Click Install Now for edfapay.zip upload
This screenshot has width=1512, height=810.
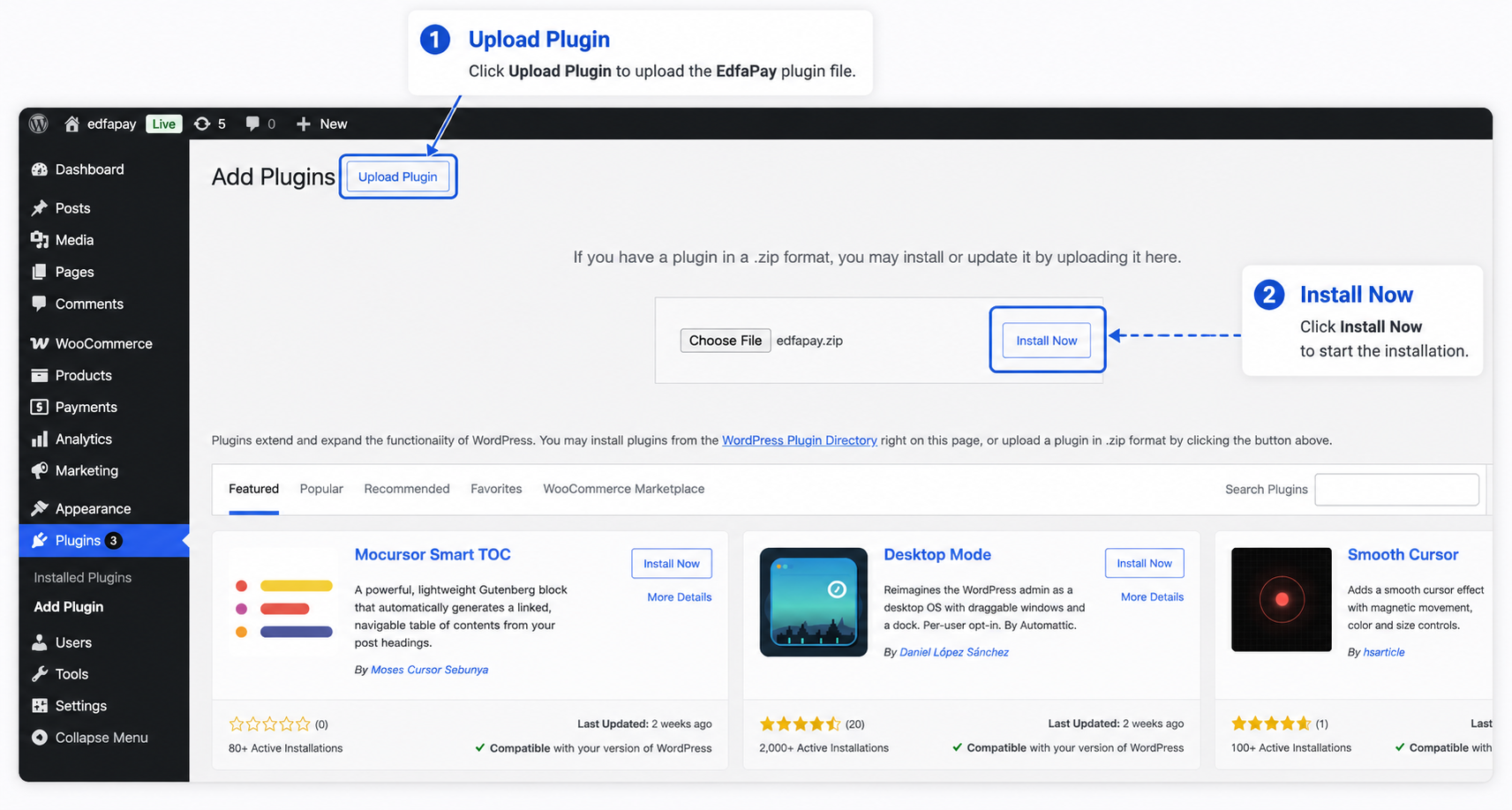click(x=1047, y=341)
